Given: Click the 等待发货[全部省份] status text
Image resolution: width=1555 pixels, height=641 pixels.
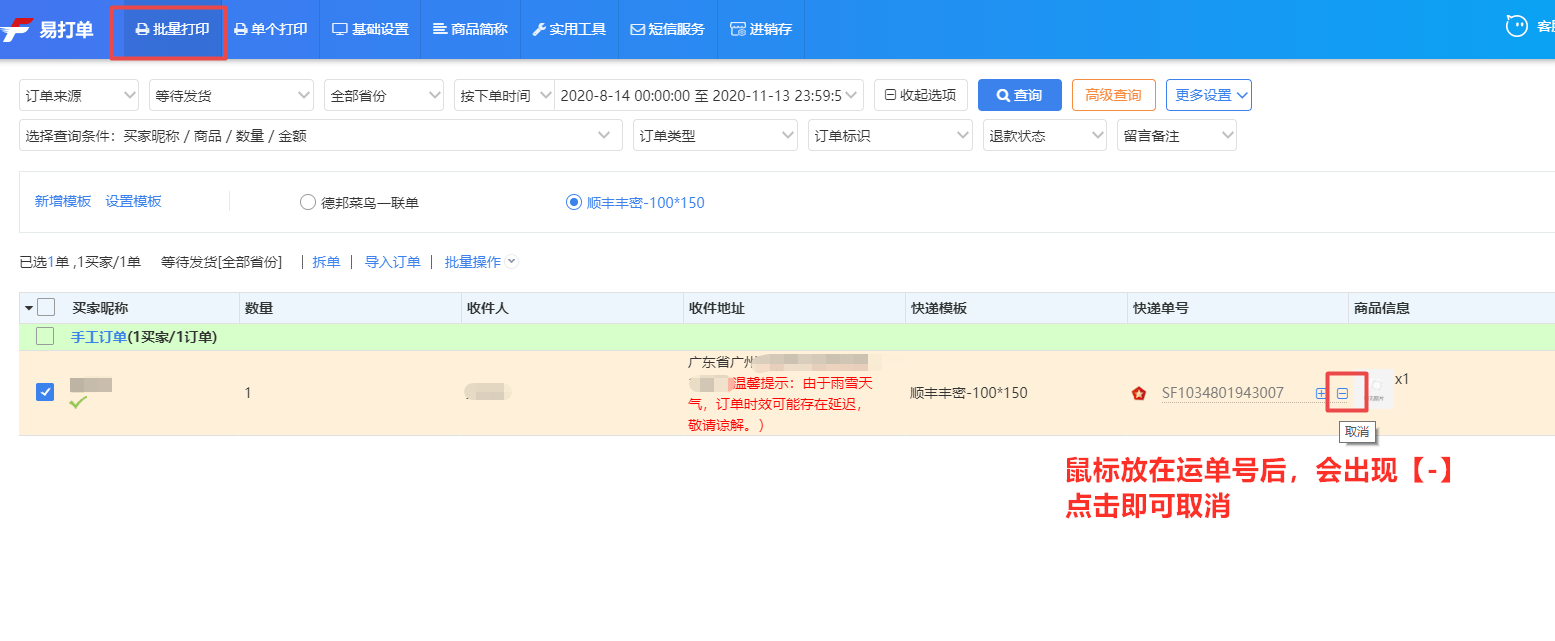Looking at the screenshot, I should pyautogui.click(x=221, y=262).
